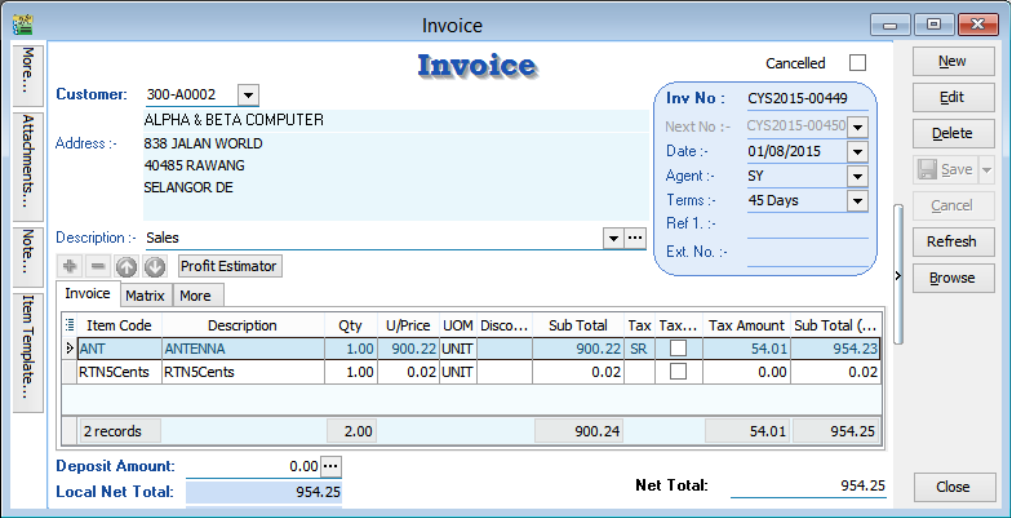Check tax inclusive box for ANTENNA row

pos(679,348)
